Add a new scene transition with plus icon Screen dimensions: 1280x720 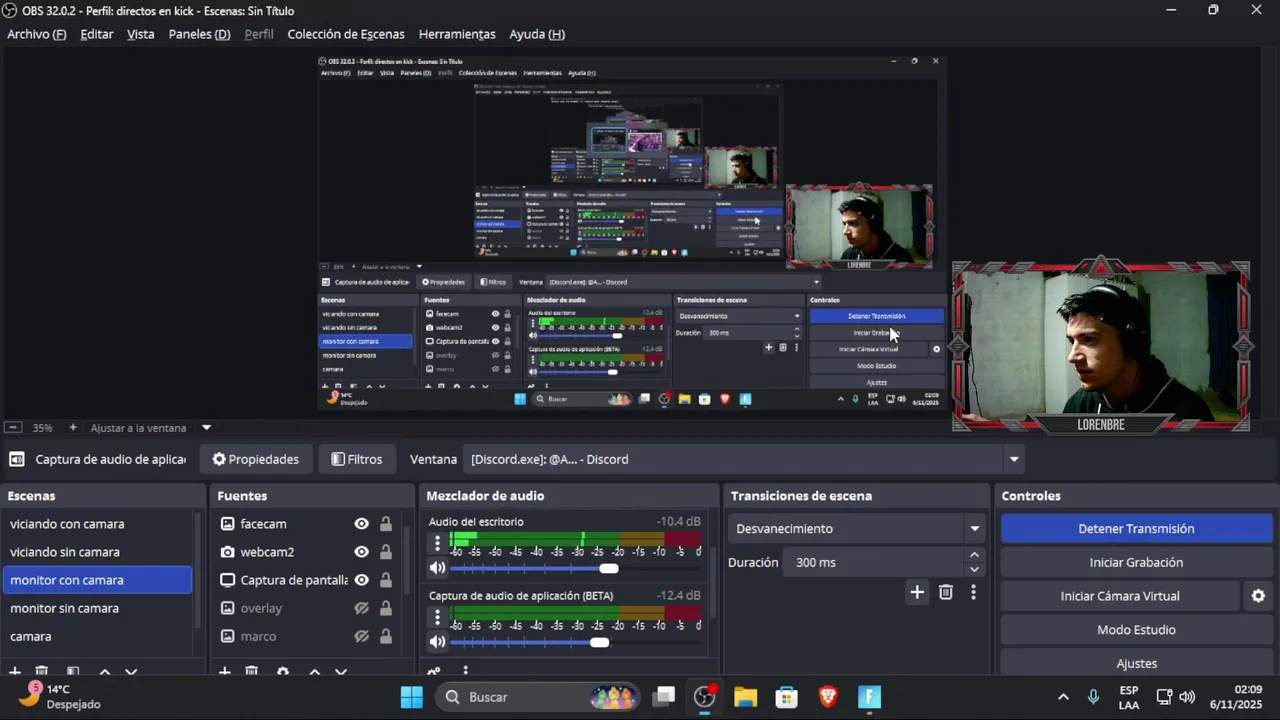(x=917, y=592)
